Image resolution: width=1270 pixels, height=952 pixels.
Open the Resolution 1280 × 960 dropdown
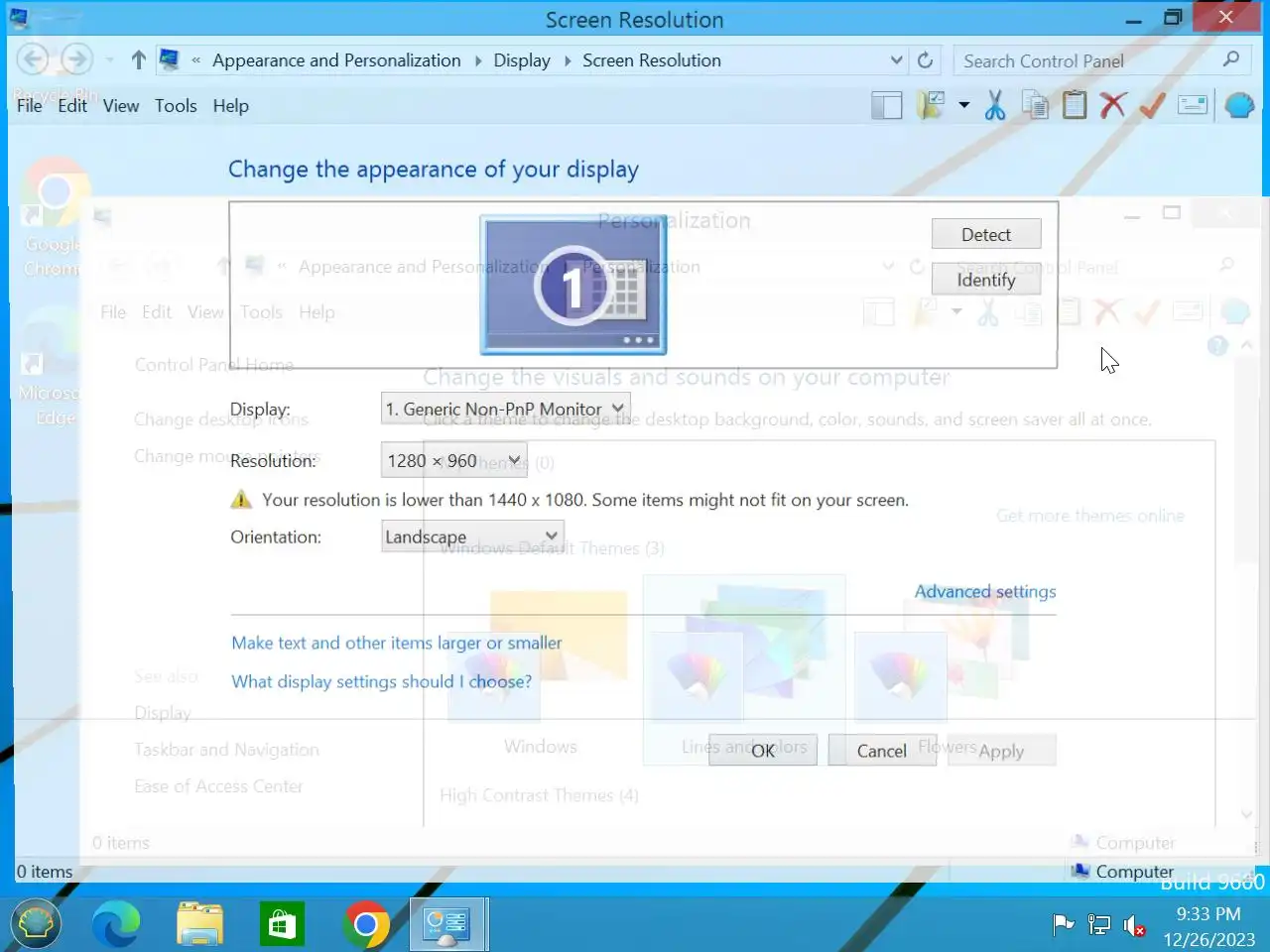coord(453,460)
